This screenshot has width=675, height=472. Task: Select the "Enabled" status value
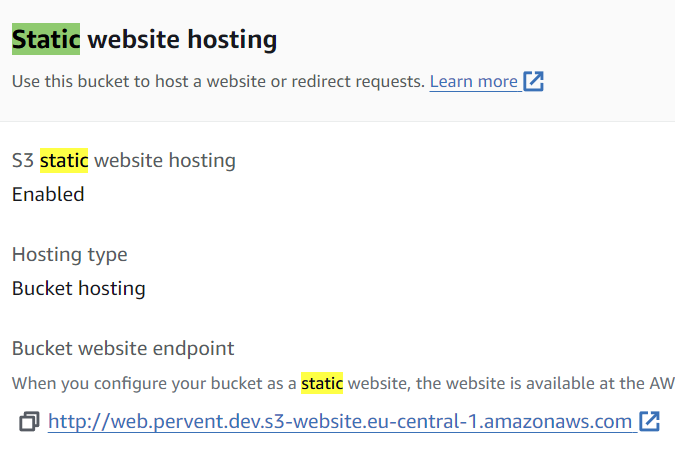(x=48, y=194)
